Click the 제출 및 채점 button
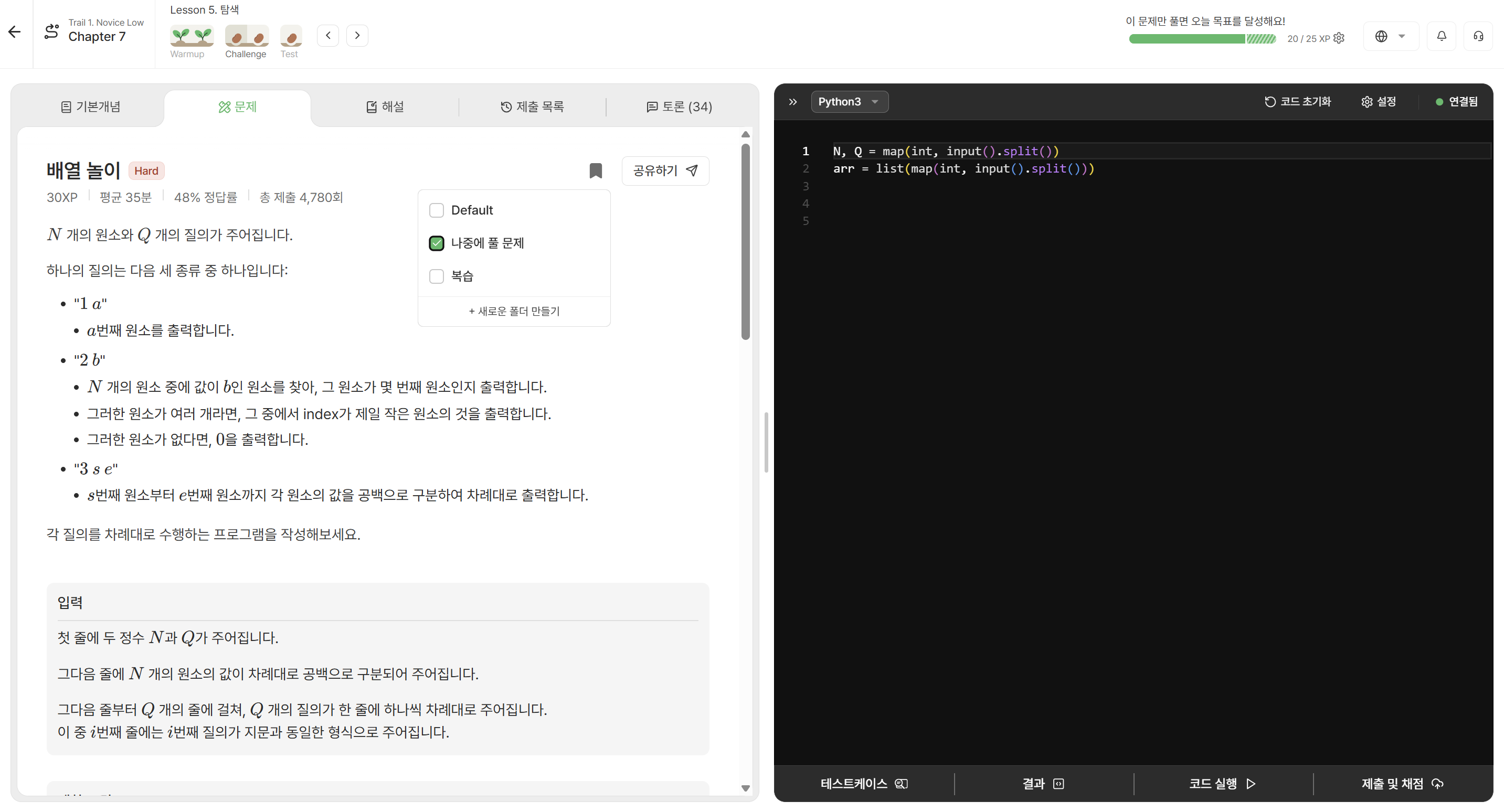The height and width of the screenshot is (812, 1504). point(1402,783)
